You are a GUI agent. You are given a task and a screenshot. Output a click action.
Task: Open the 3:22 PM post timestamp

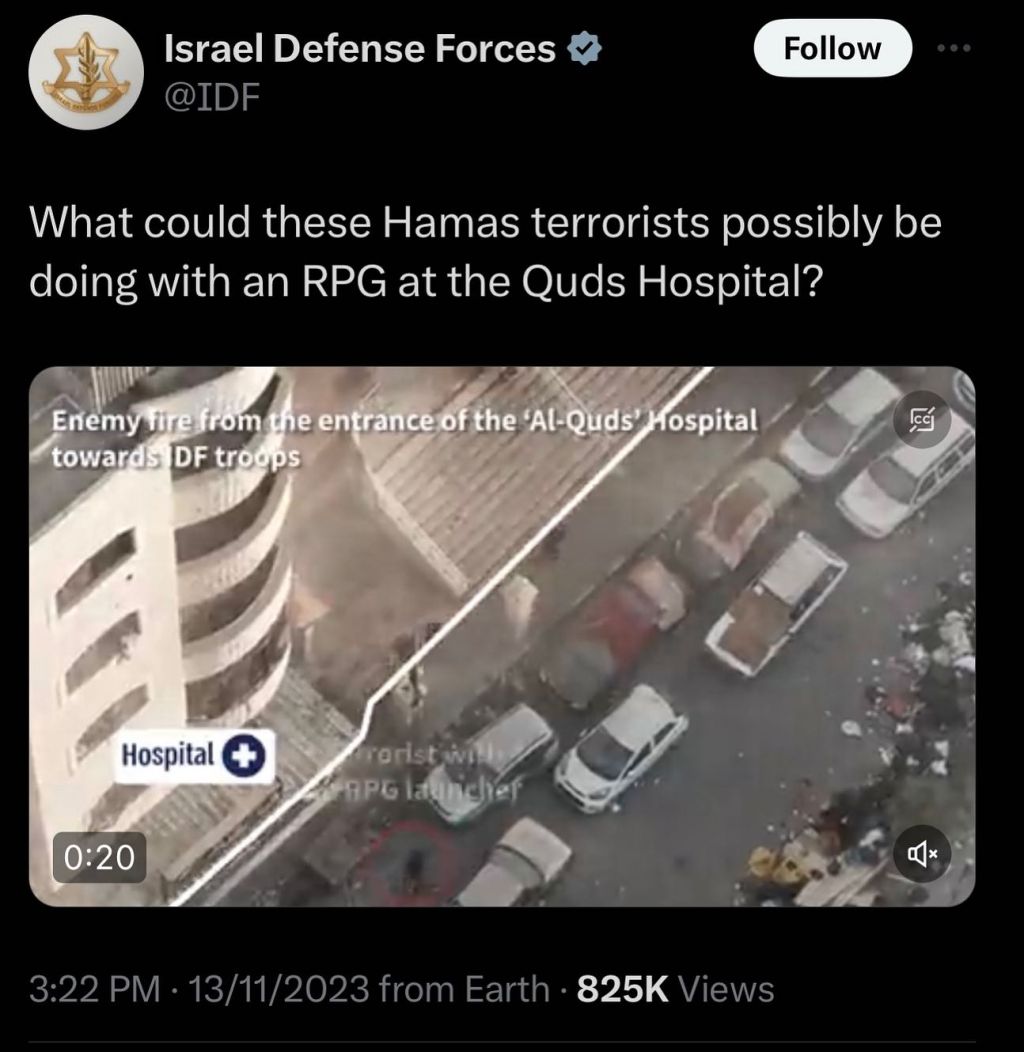[95, 990]
